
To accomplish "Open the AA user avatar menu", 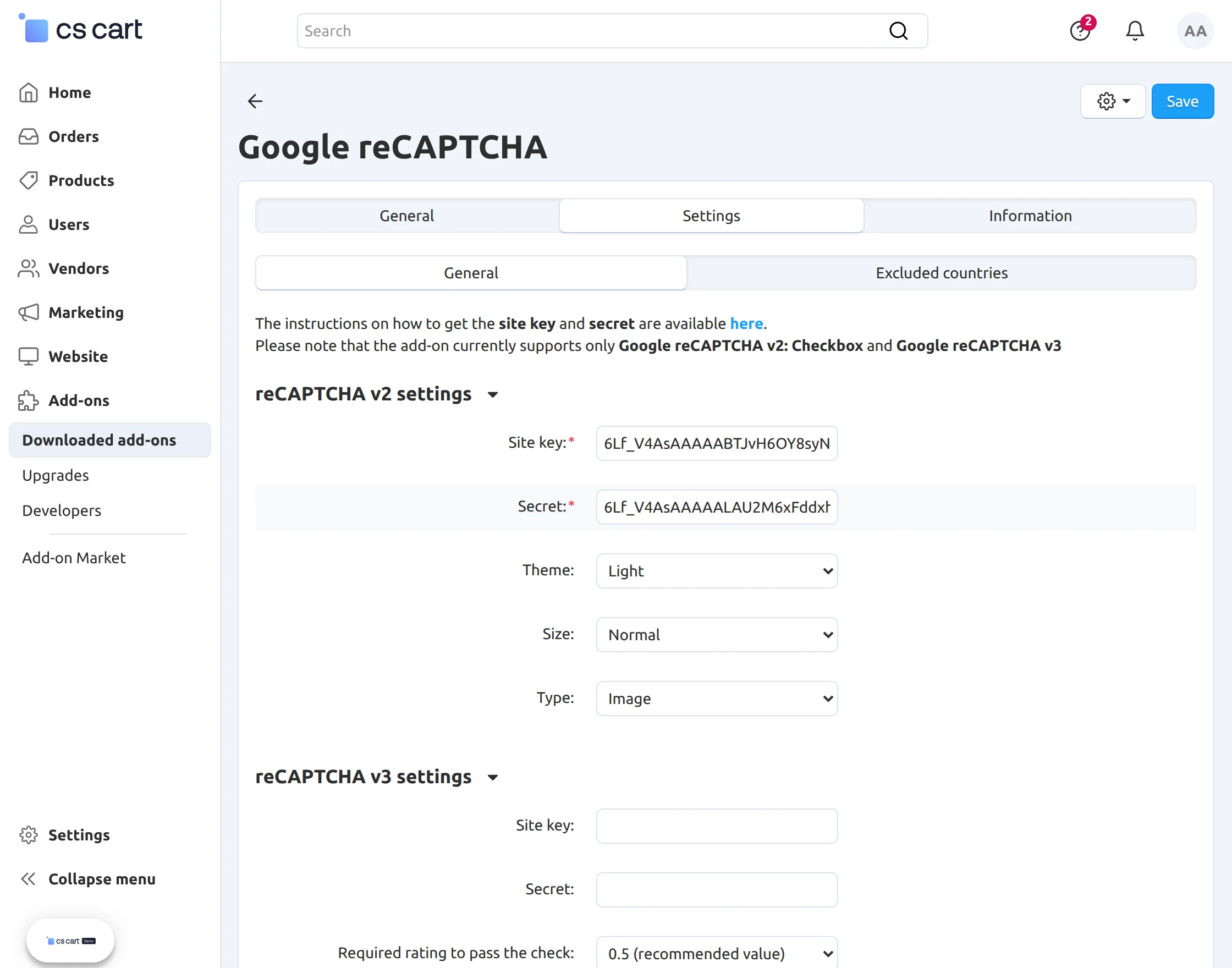I will point(1195,31).
